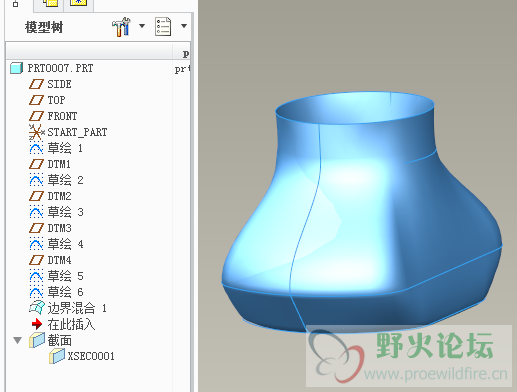Image resolution: width=517 pixels, height=392 pixels.
Task: Click the 草绘 2 label
Action: (x=65, y=180)
